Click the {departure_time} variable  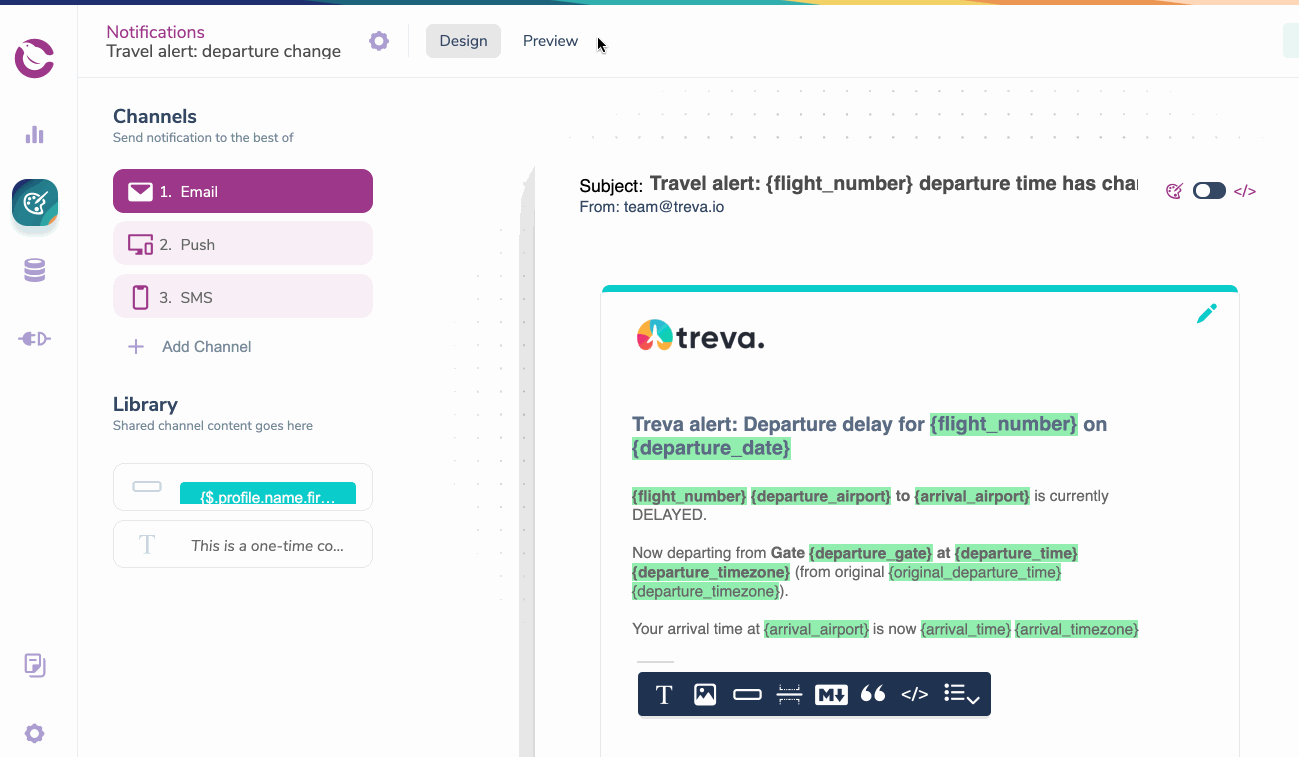pos(1016,553)
